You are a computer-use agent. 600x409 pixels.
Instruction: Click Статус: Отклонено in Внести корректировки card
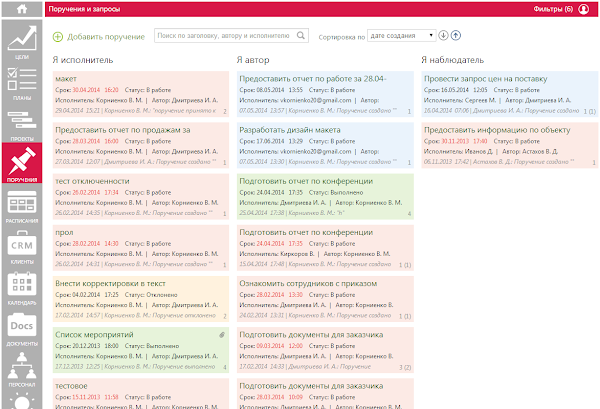[x=151, y=295]
